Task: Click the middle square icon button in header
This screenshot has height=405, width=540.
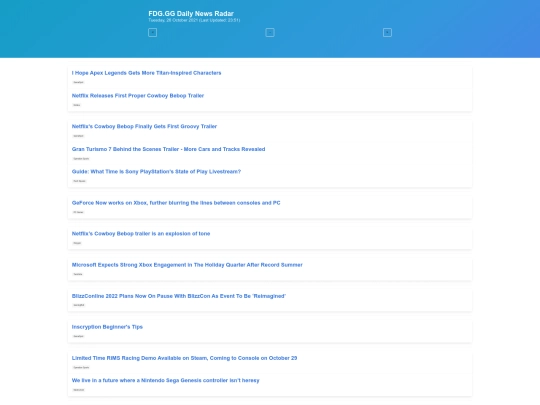Action: click(270, 33)
